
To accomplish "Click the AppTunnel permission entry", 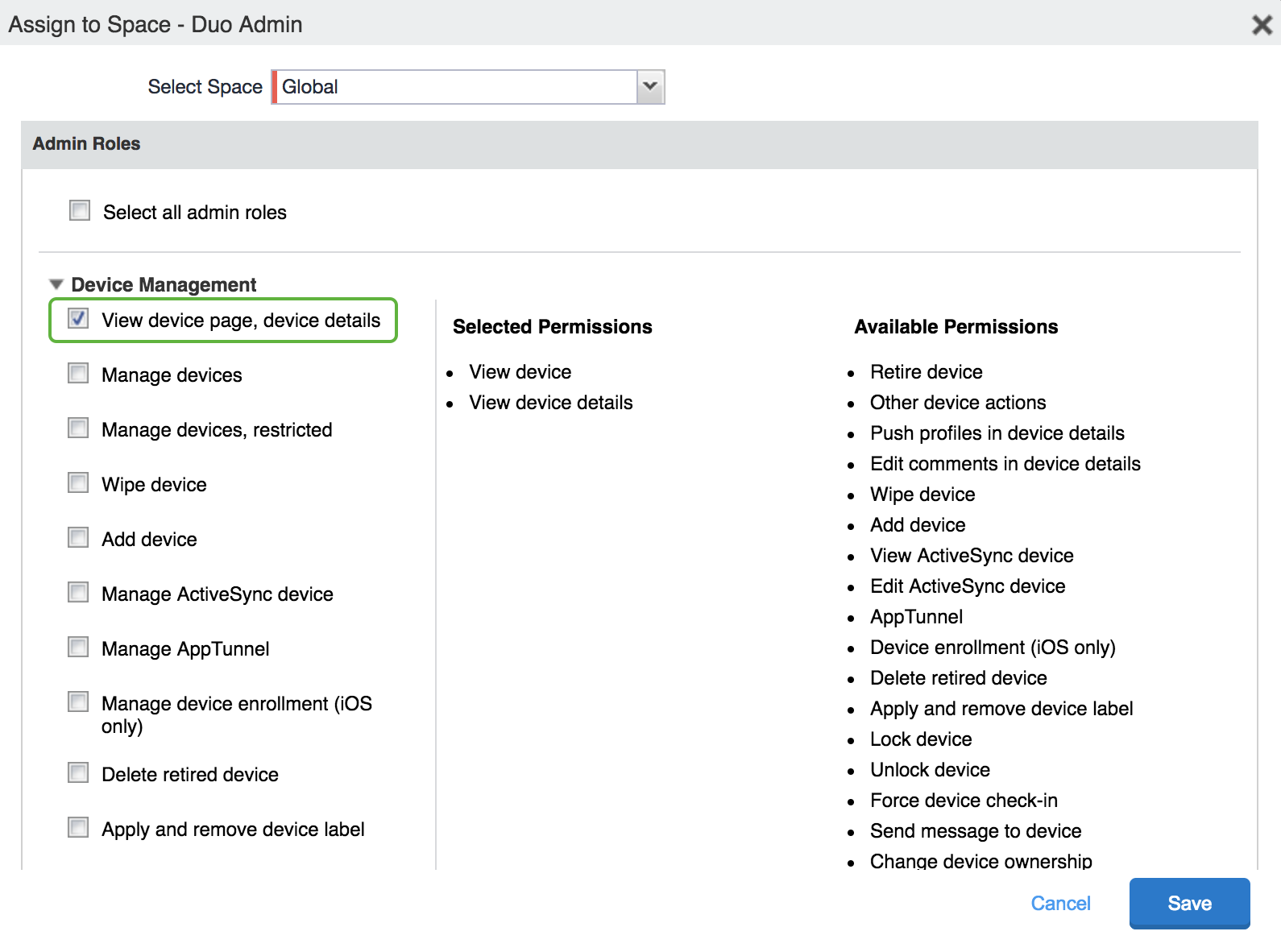I will [916, 617].
